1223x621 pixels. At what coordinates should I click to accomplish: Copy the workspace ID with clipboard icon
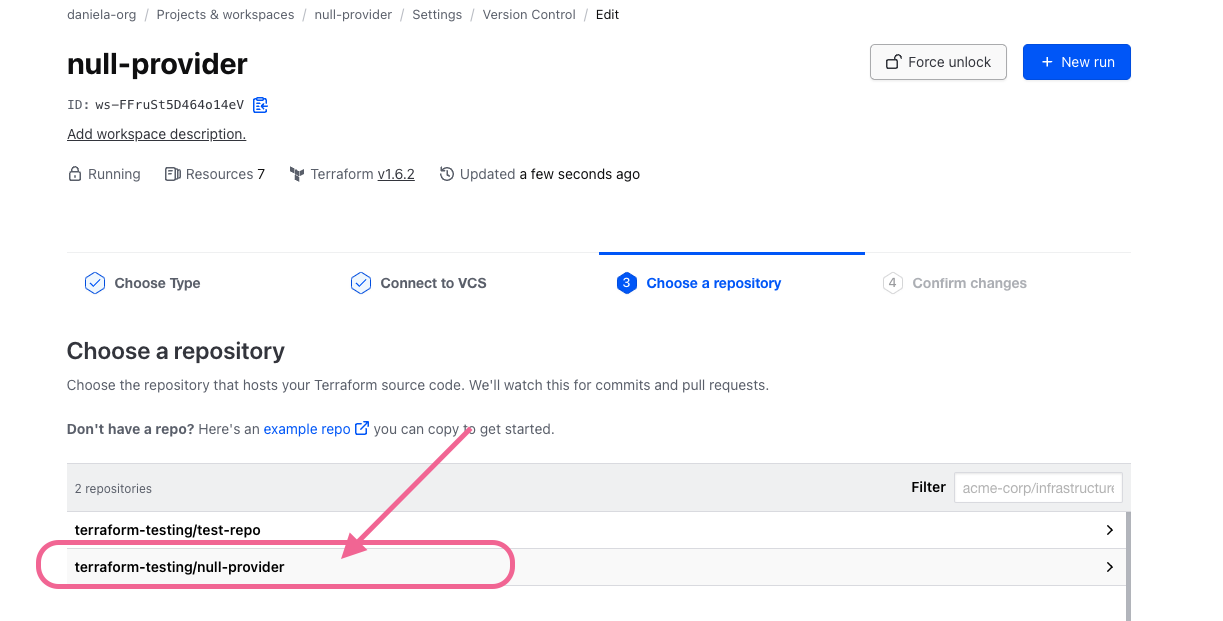(x=260, y=105)
